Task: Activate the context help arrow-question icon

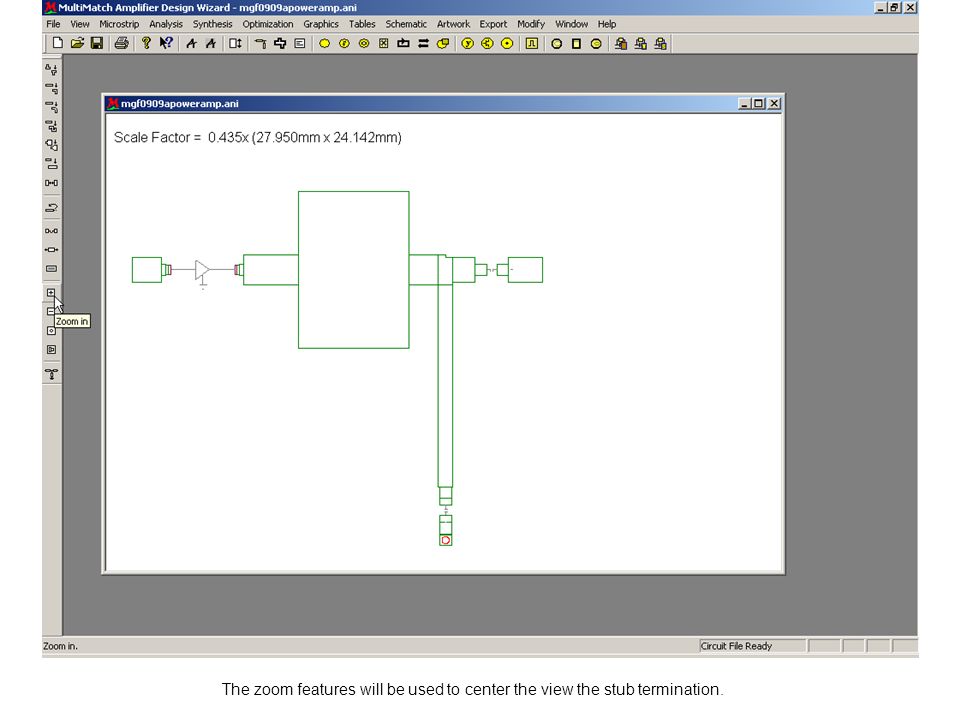Action: coord(166,43)
